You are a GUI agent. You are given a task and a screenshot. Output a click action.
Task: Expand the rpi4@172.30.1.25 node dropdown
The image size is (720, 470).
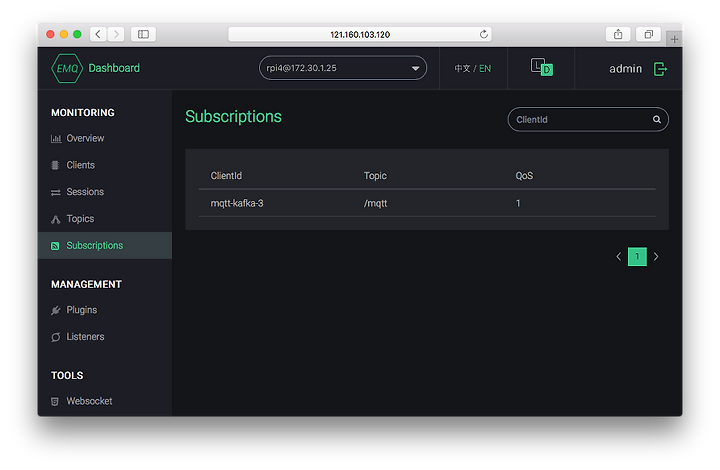pos(343,68)
